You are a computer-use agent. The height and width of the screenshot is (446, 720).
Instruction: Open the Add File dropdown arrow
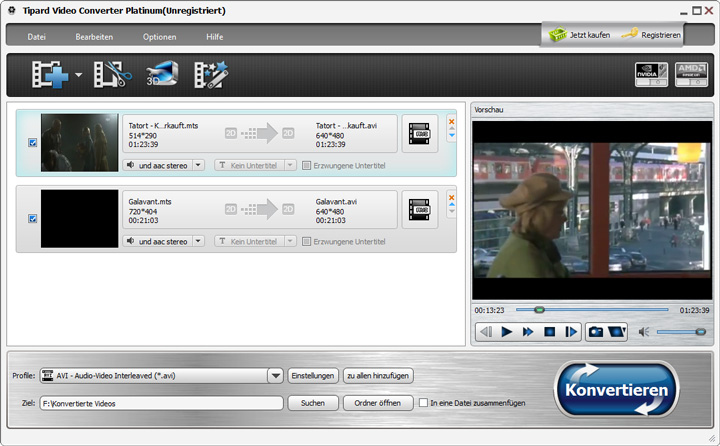coord(79,74)
